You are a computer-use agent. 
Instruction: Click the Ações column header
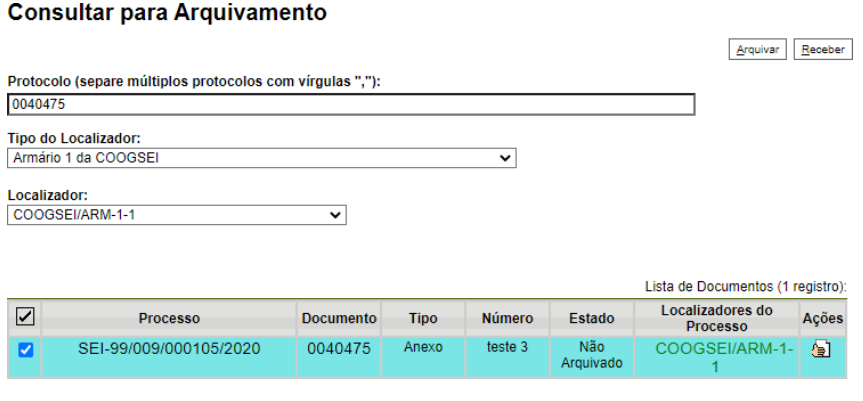822,318
